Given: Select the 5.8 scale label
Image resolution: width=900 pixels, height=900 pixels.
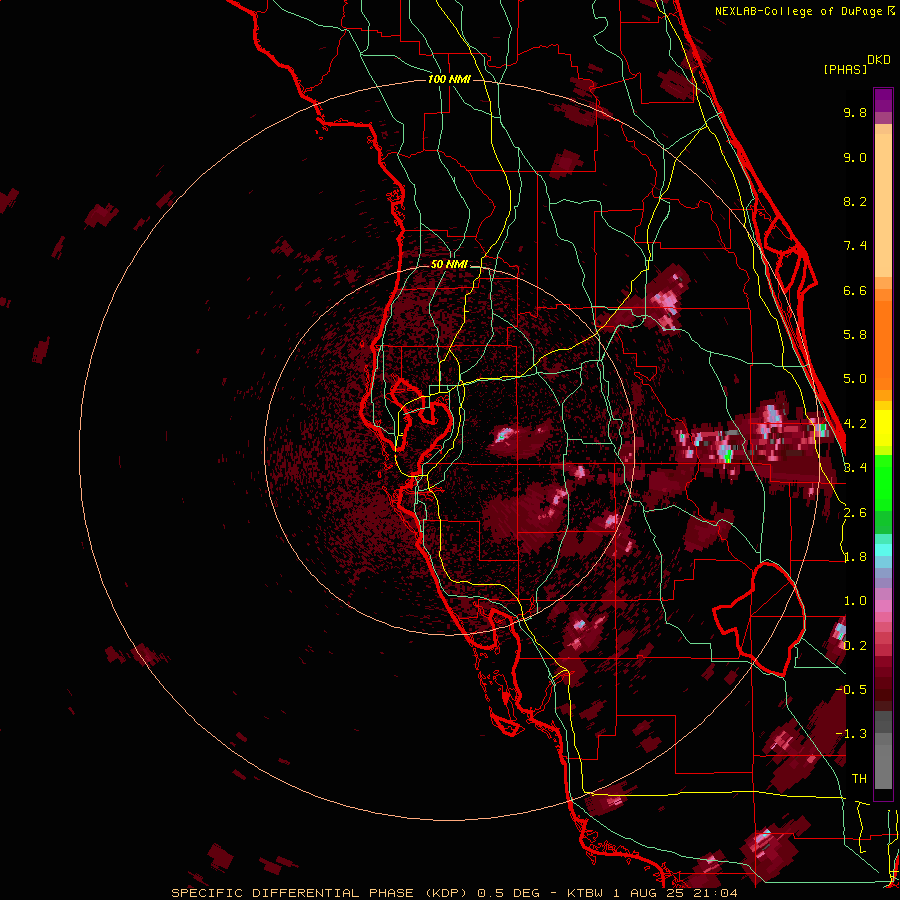Looking at the screenshot, I should (x=855, y=335).
